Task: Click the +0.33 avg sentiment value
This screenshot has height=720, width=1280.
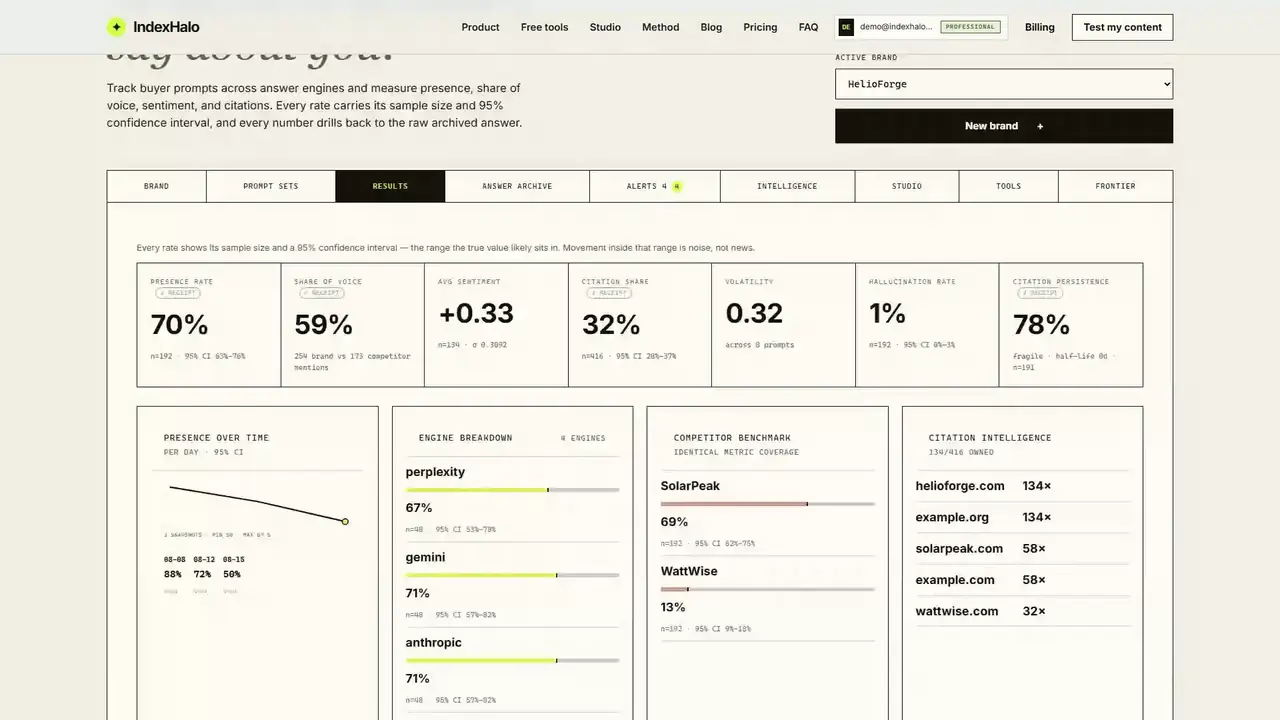Action: point(476,313)
